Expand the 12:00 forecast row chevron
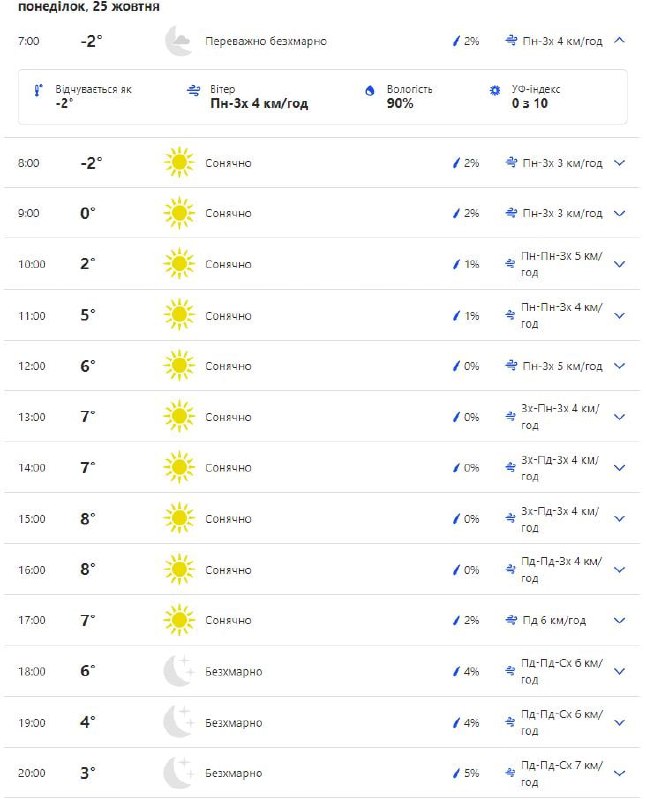Image resolution: width=646 pixels, height=800 pixels. pos(619,366)
